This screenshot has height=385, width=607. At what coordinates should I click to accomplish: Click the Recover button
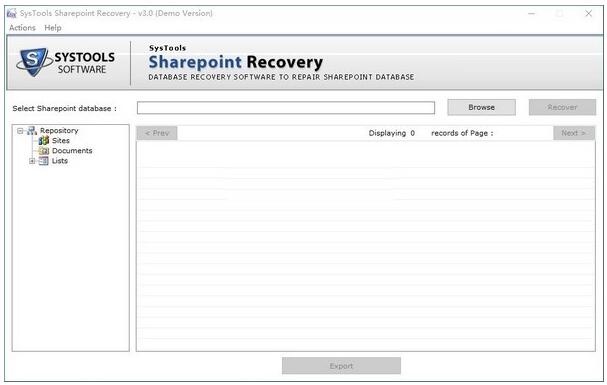[x=562, y=107]
